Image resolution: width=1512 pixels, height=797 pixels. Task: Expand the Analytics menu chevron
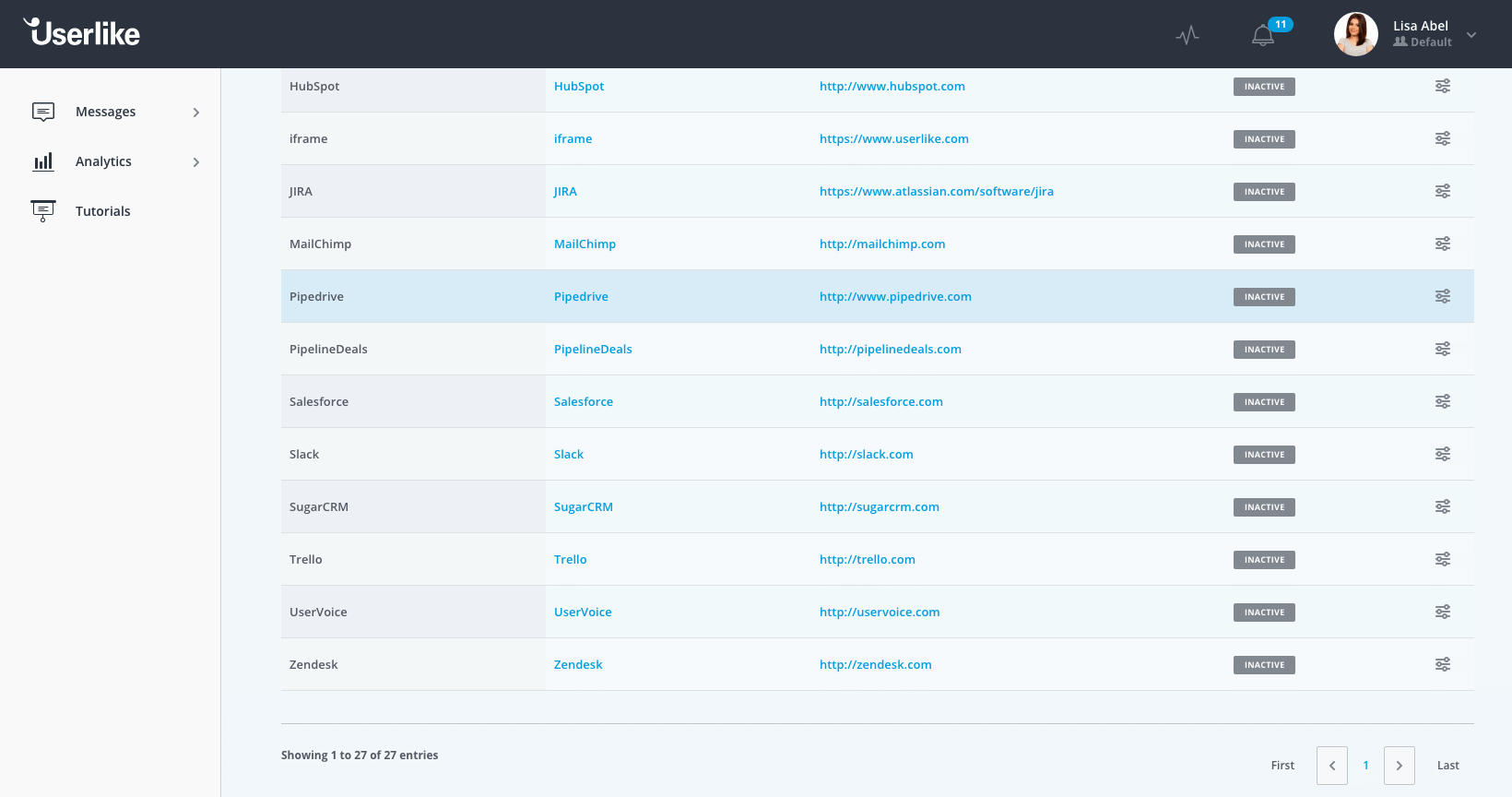point(195,162)
